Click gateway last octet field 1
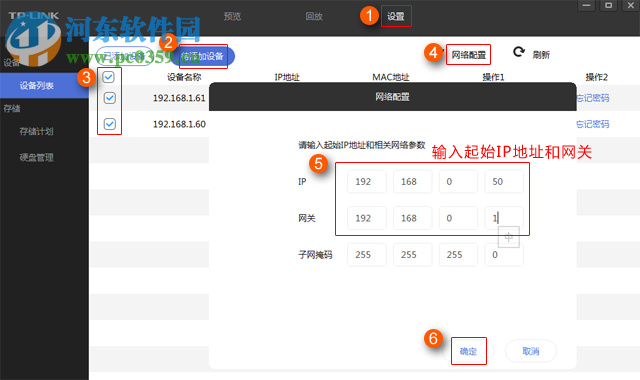 [504, 218]
